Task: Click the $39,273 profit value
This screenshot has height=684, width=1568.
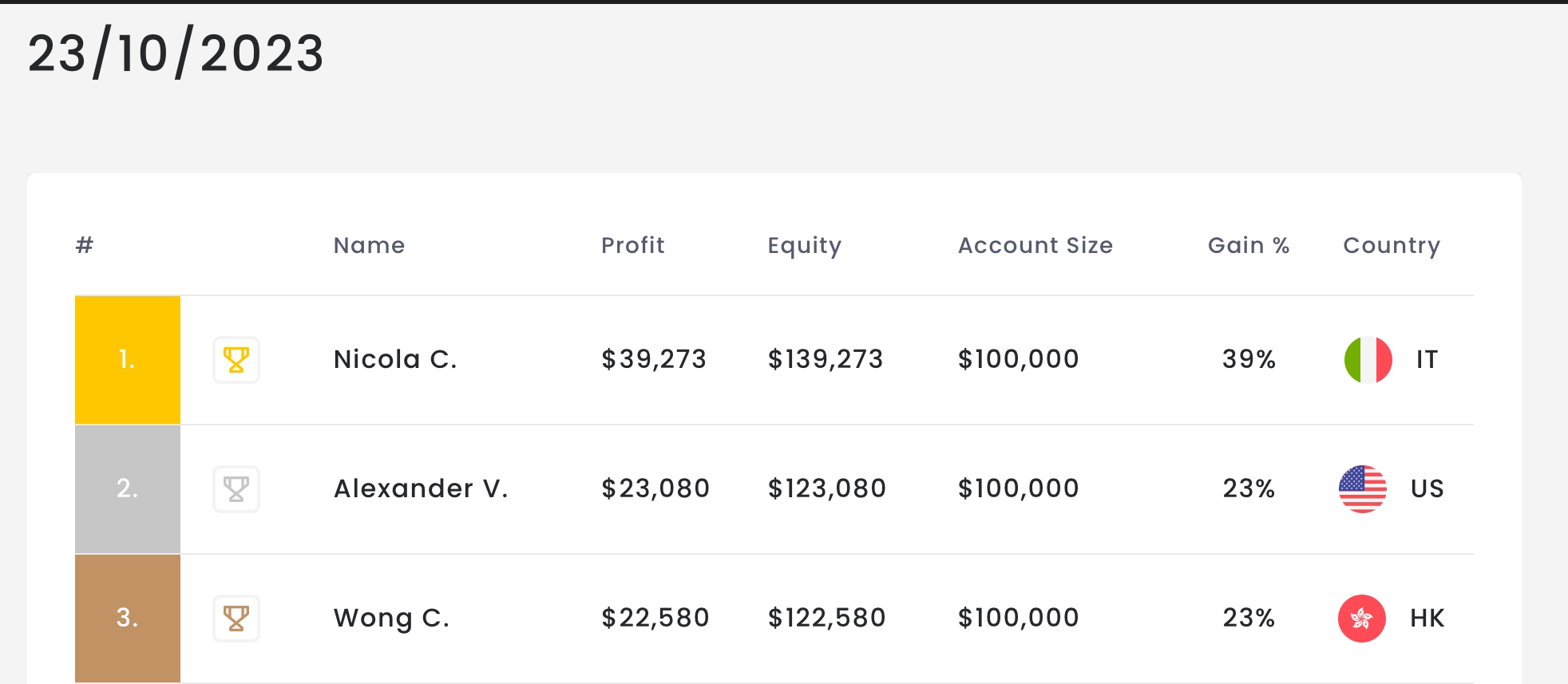Action: [654, 359]
